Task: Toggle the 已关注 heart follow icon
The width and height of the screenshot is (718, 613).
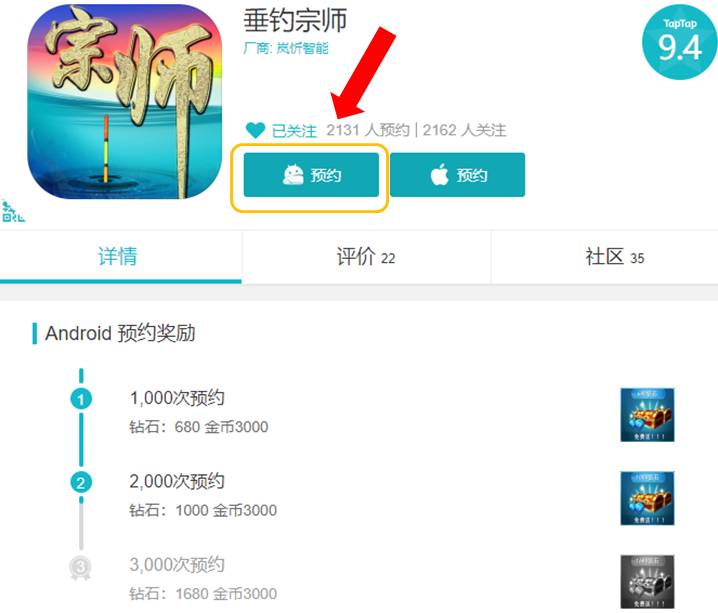Action: [255, 130]
